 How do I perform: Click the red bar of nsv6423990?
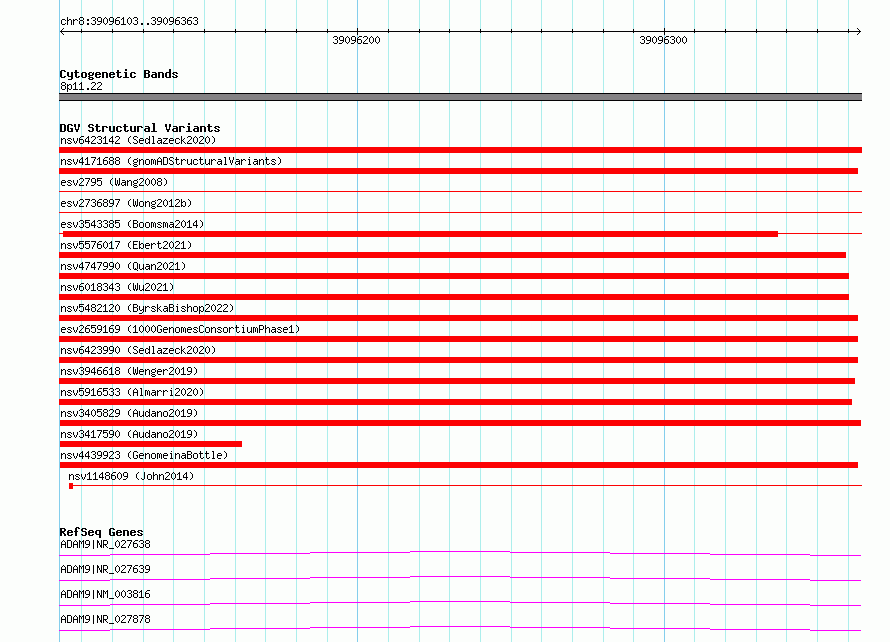[459, 360]
